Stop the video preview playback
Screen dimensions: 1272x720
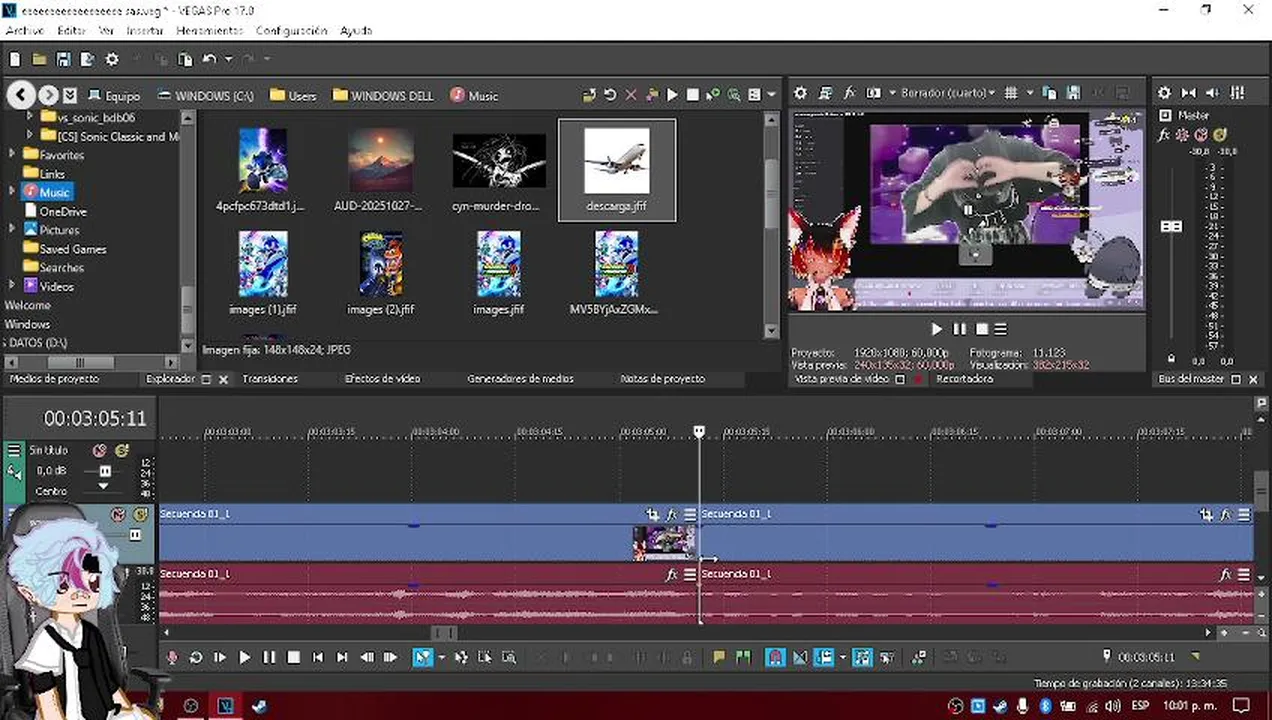click(x=981, y=329)
